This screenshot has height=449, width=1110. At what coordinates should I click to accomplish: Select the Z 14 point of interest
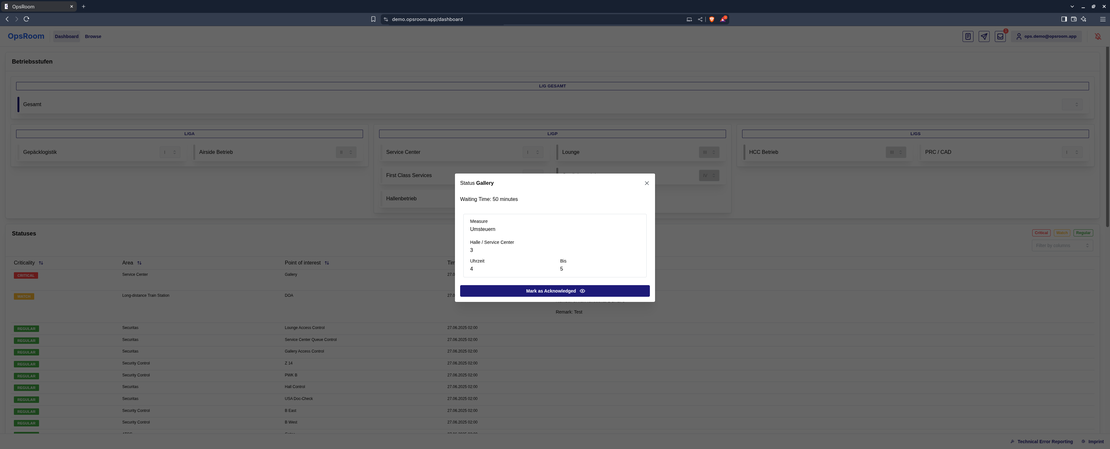click(x=287, y=363)
